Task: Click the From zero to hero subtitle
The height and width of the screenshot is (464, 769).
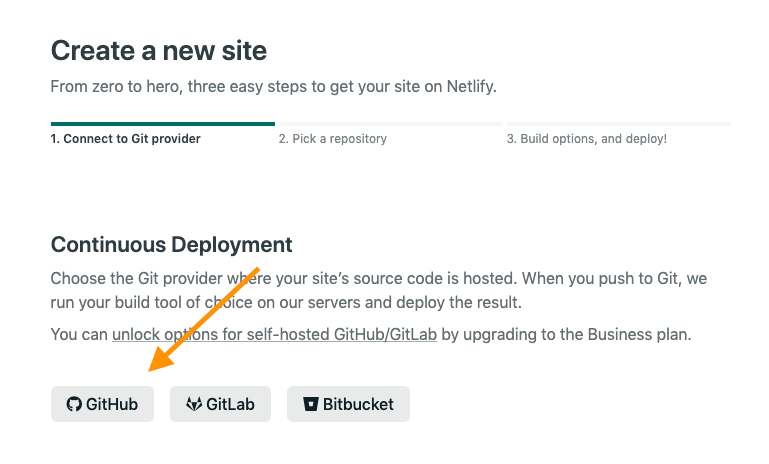Action: click(273, 86)
